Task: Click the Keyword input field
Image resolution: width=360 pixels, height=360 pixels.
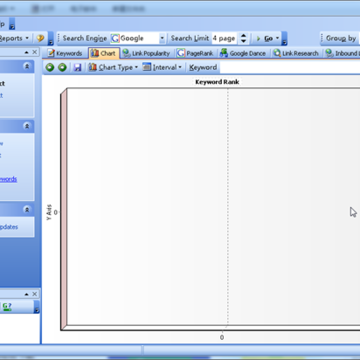Action: click(290, 67)
